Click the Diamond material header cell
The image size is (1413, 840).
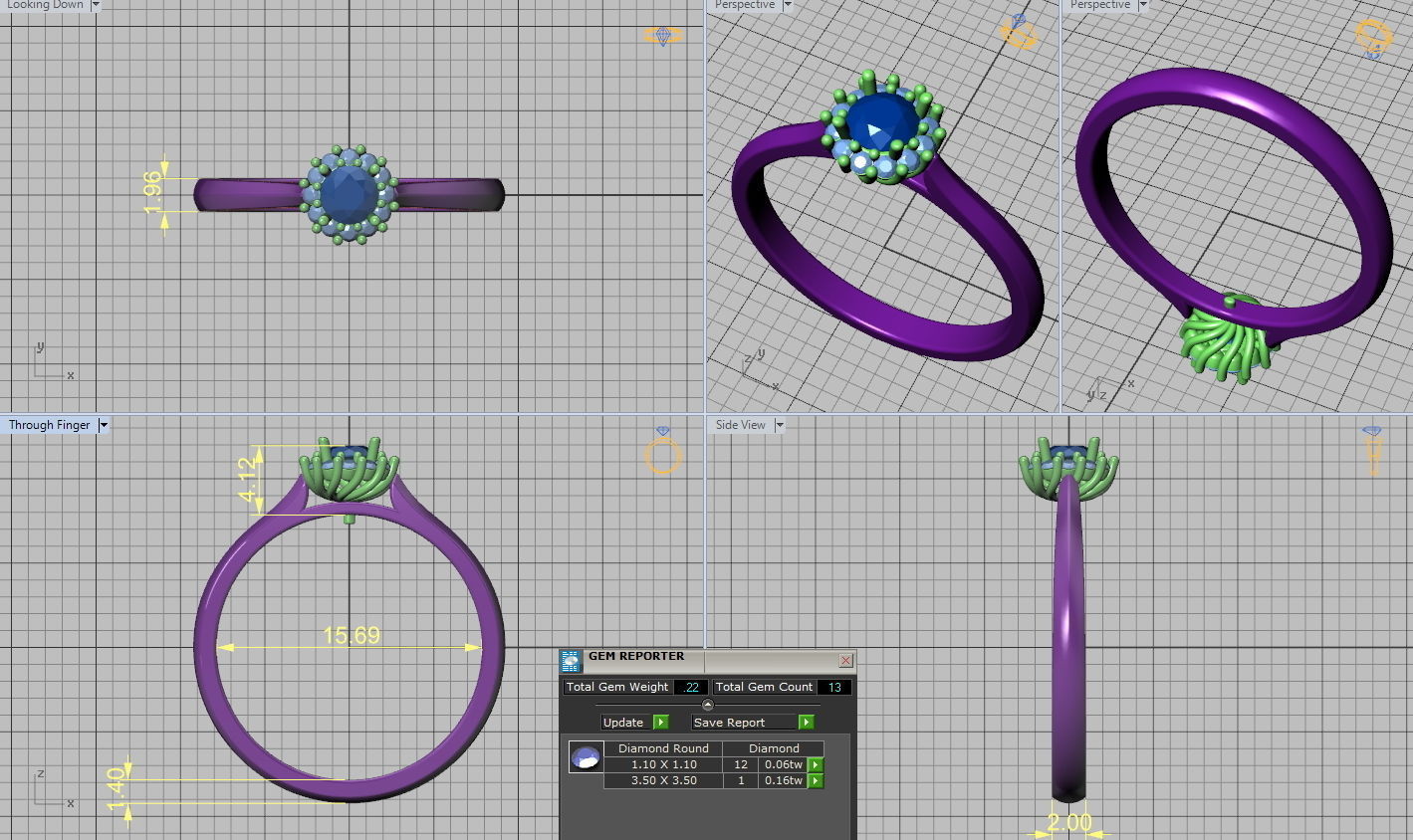coord(774,748)
